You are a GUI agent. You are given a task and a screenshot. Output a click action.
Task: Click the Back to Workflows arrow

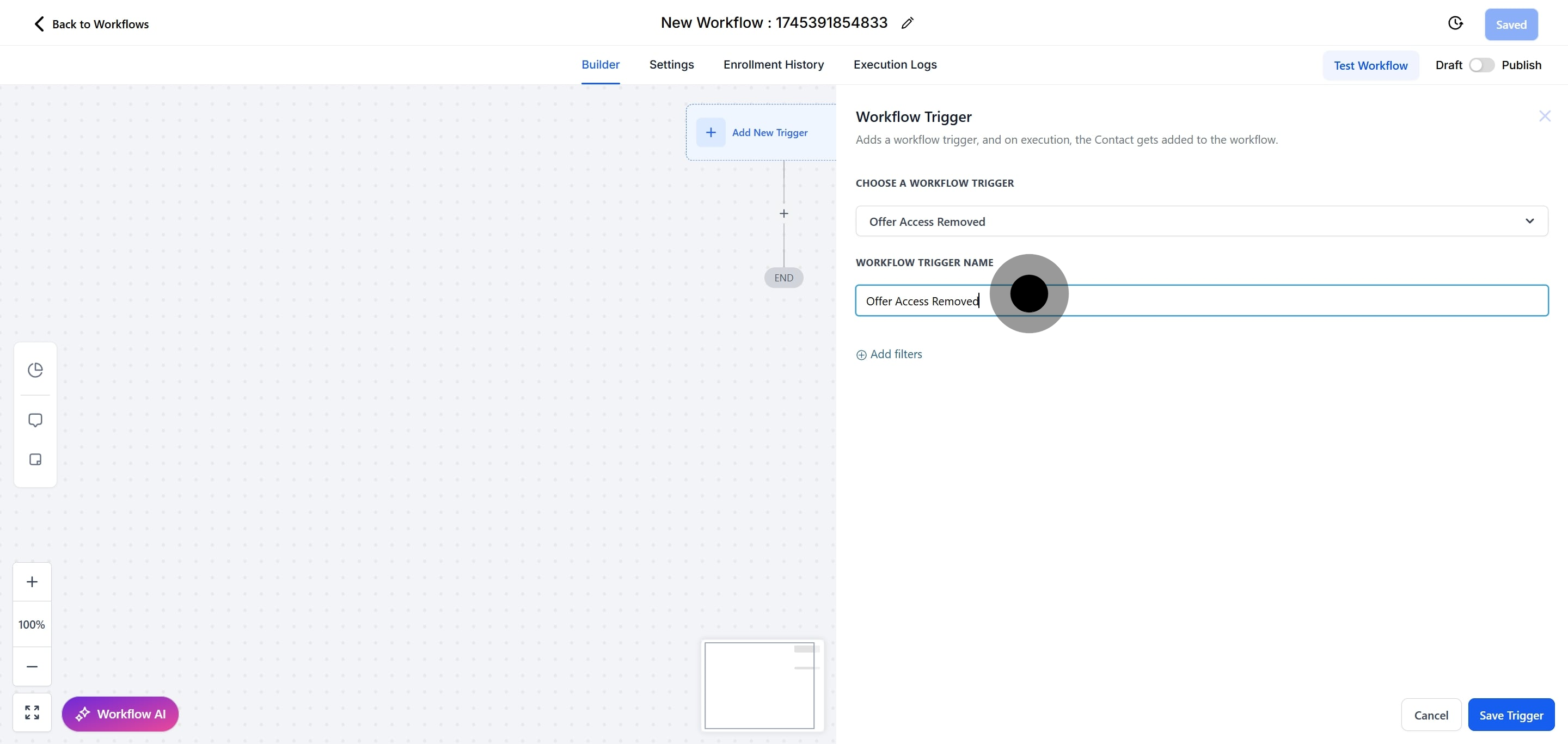[x=39, y=24]
